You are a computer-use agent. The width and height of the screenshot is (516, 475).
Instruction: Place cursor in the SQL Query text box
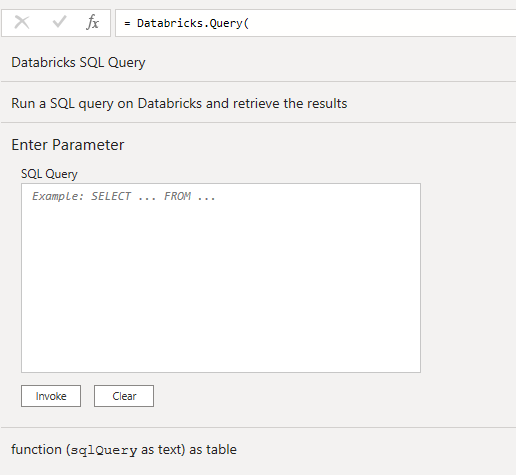[221, 278]
